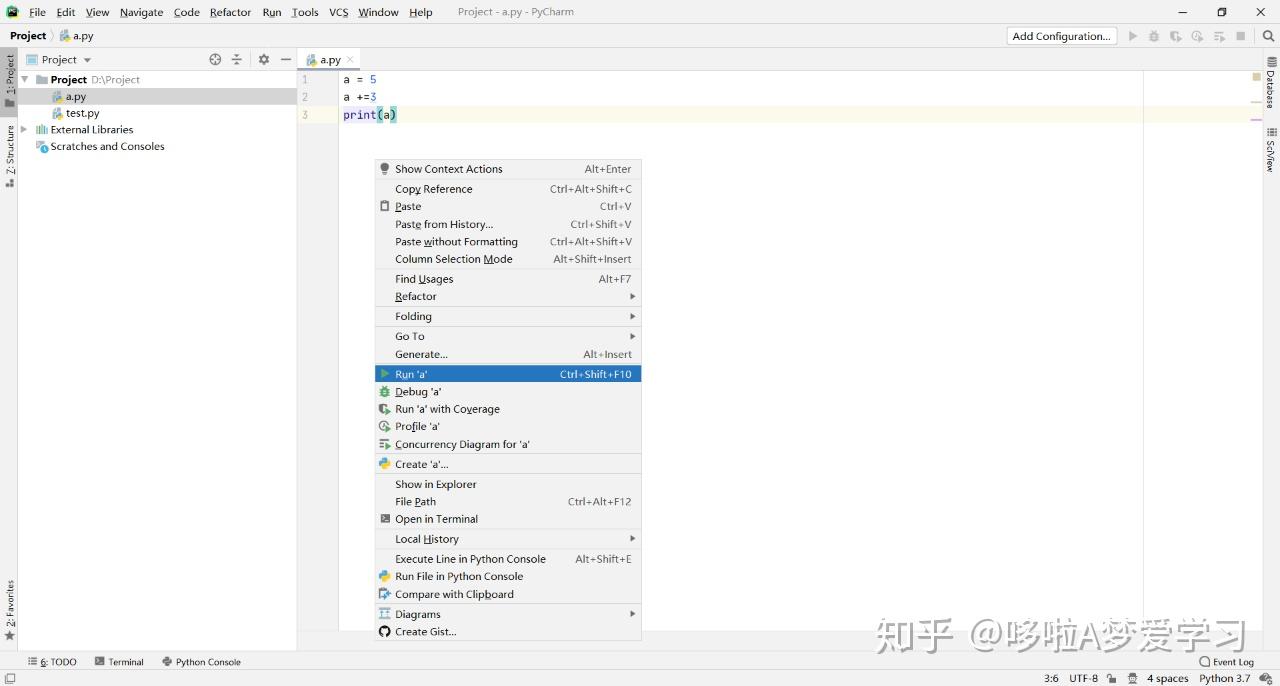Open the Favorites side tool window
The height and width of the screenshot is (686, 1280).
(x=10, y=611)
